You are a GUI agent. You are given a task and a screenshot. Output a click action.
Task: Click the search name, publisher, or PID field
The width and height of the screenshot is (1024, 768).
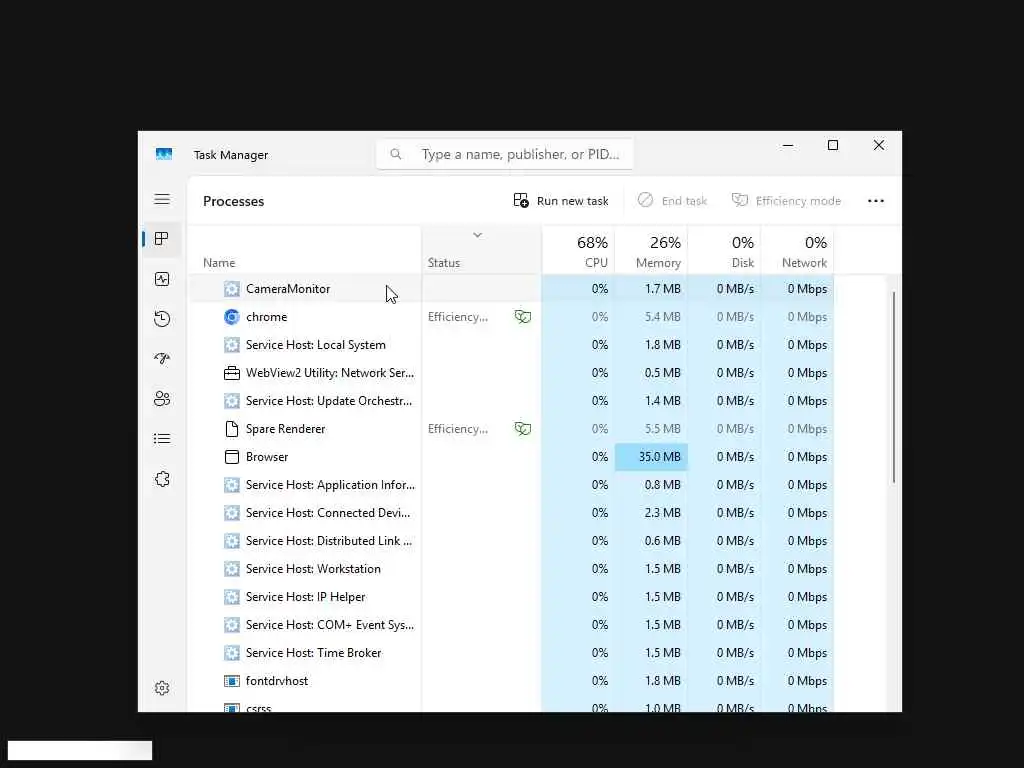[505, 154]
